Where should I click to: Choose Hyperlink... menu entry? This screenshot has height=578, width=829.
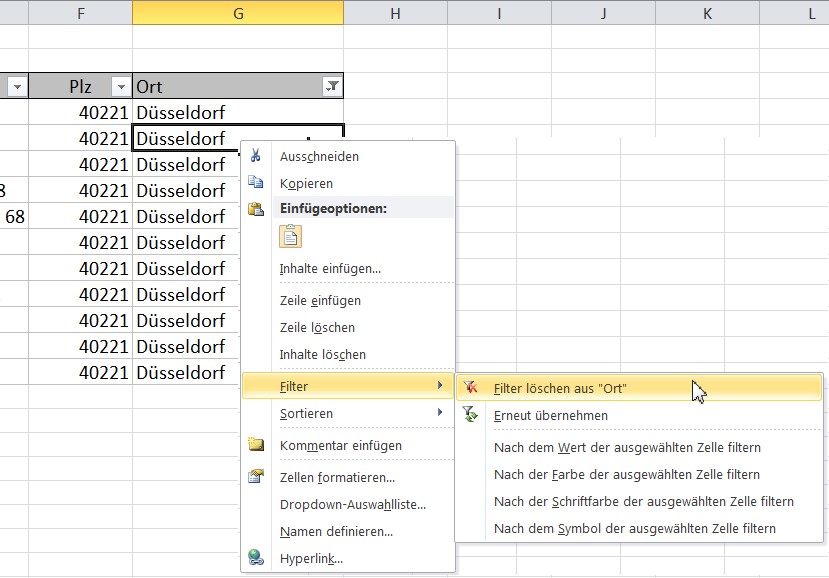pyautogui.click(x=348, y=558)
